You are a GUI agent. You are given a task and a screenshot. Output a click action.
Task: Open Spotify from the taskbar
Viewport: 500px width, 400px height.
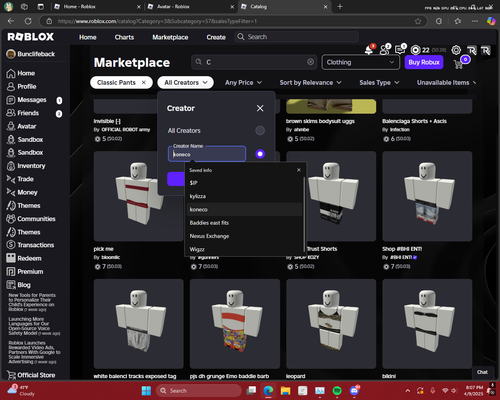click(337, 391)
